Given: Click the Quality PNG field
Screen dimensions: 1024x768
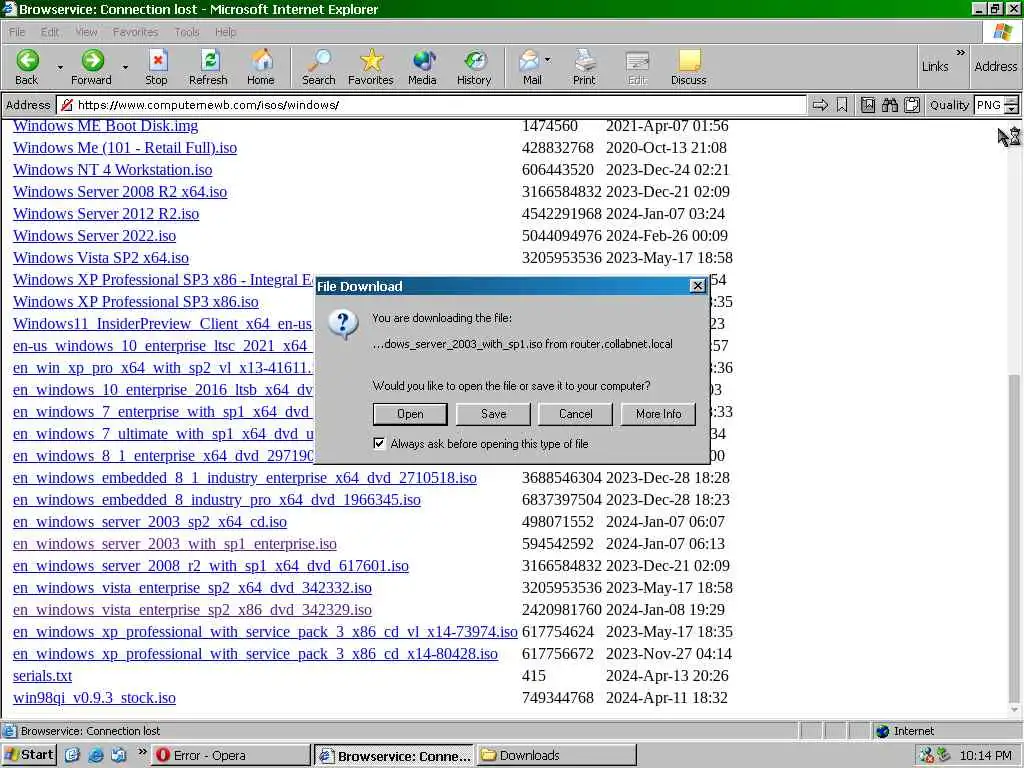Looking at the screenshot, I should click(989, 104).
